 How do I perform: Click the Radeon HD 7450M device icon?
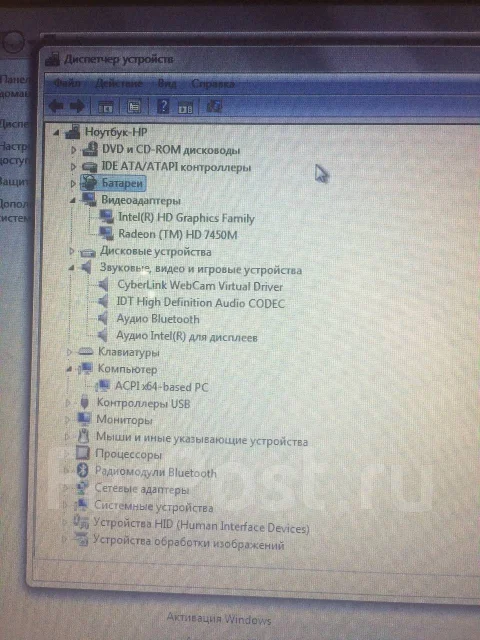pos(107,233)
